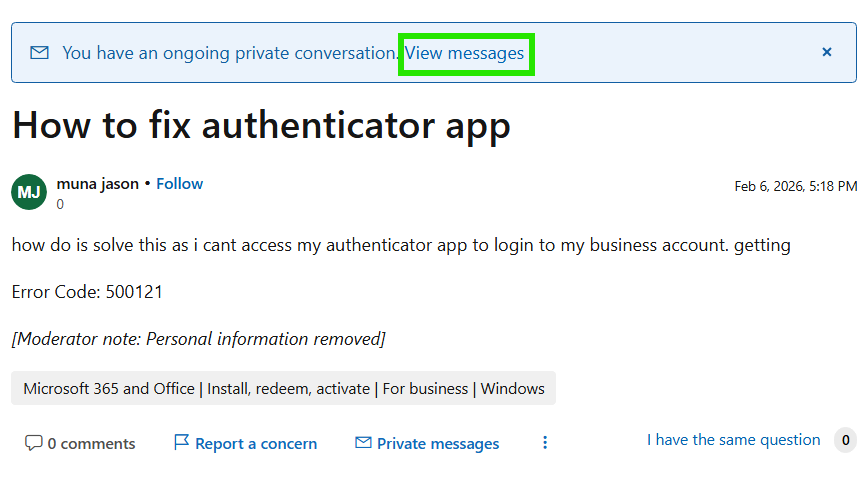This screenshot has width=868, height=478.
Task: Report a concern about this post
Action: point(245,443)
